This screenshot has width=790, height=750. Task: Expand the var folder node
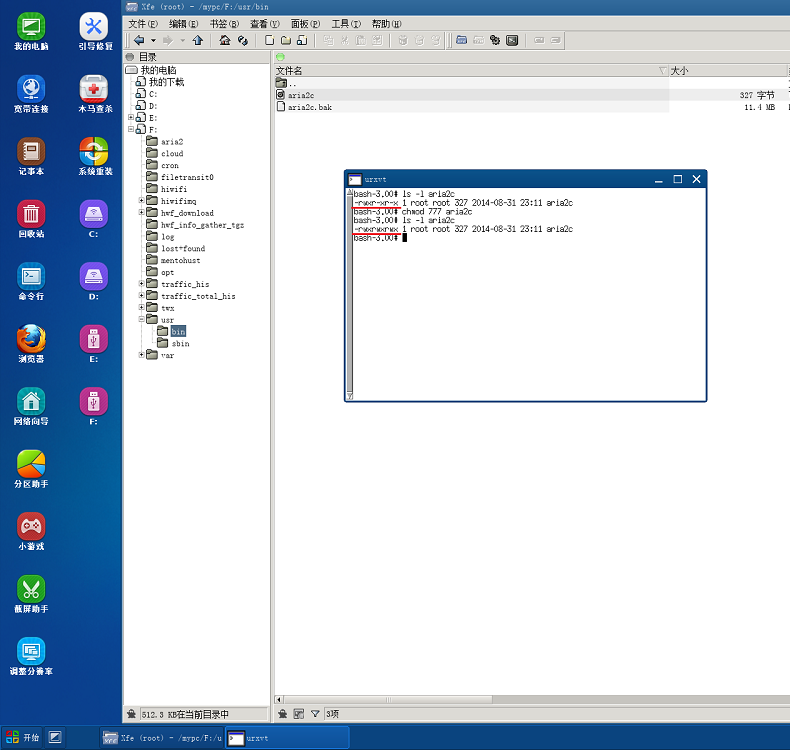141,355
